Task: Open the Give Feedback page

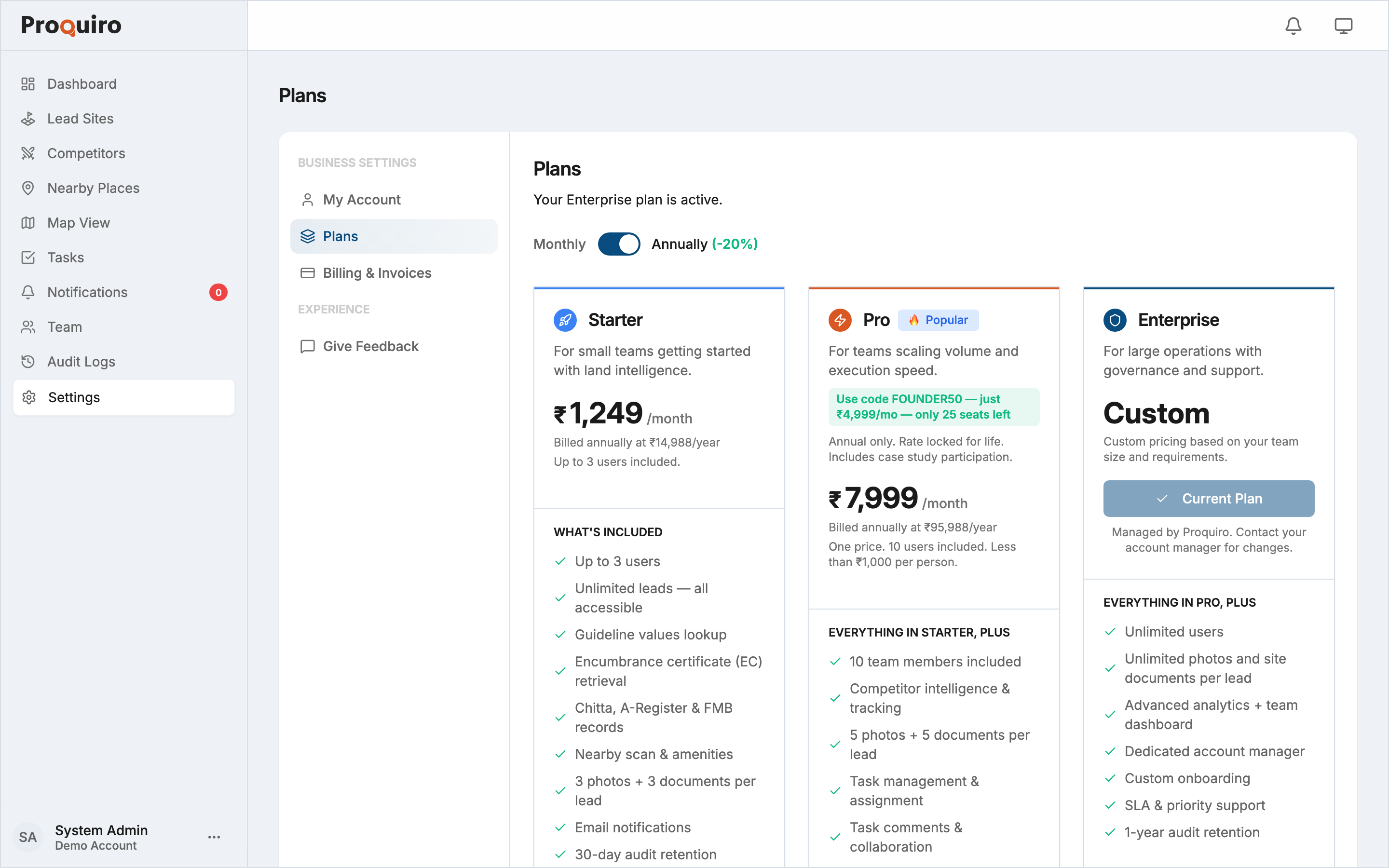Action: click(370, 346)
